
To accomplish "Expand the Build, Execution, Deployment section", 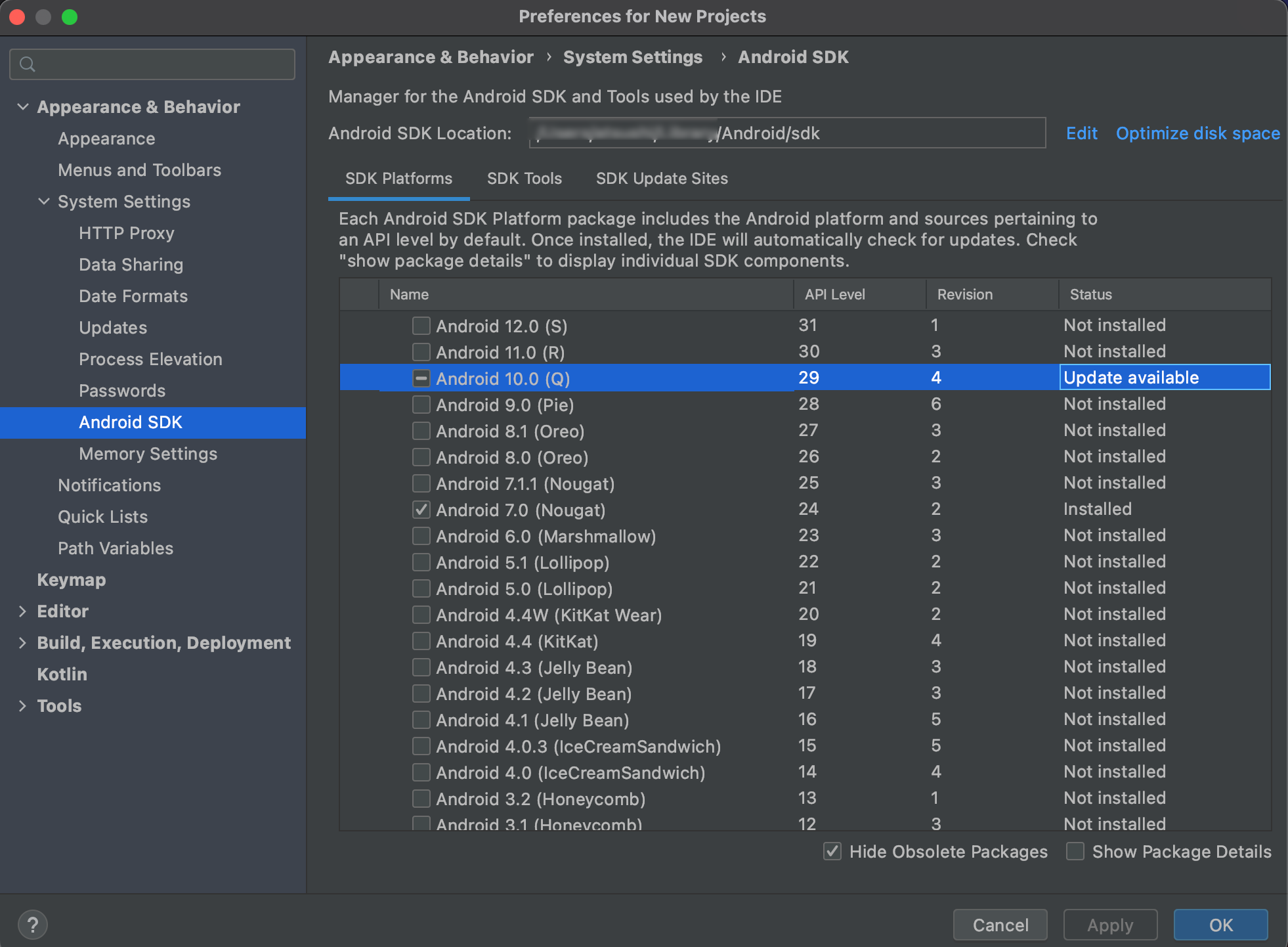I will coord(23,642).
